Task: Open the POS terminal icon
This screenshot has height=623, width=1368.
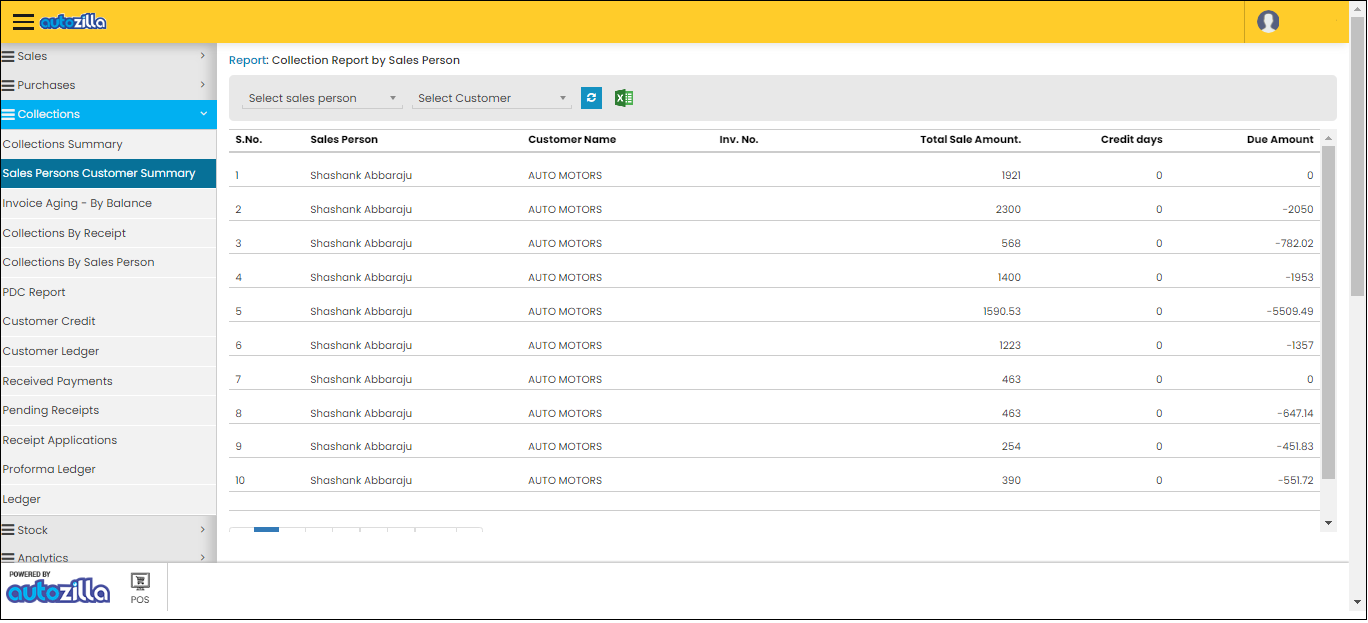Action: 140,588
